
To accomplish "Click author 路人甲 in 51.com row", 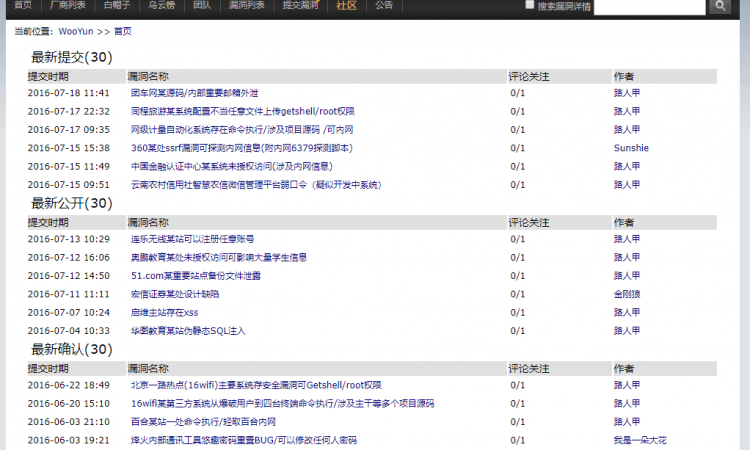I will pos(627,276).
